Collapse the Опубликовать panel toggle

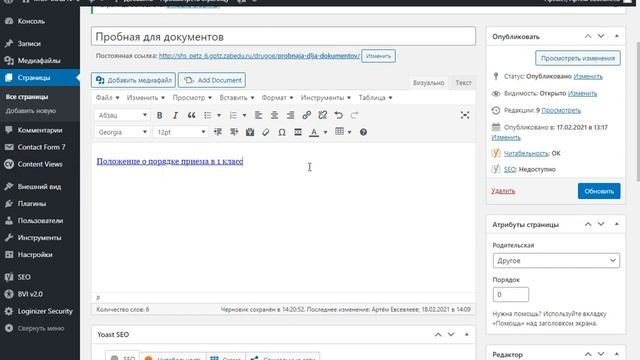[x=616, y=36]
